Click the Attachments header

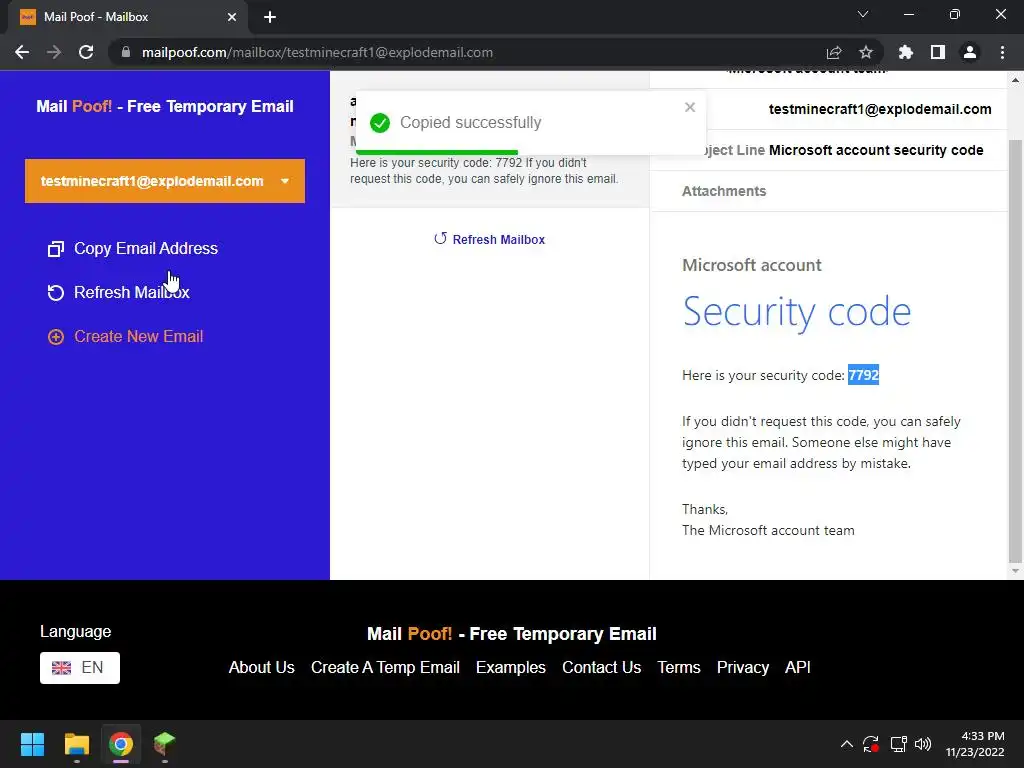tap(724, 191)
